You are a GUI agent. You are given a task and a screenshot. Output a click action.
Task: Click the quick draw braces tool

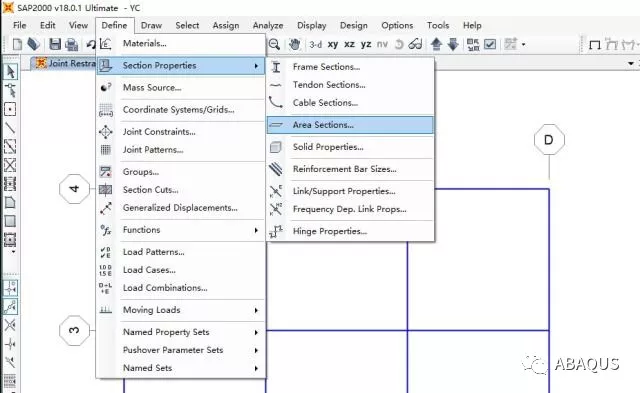tap(10, 165)
